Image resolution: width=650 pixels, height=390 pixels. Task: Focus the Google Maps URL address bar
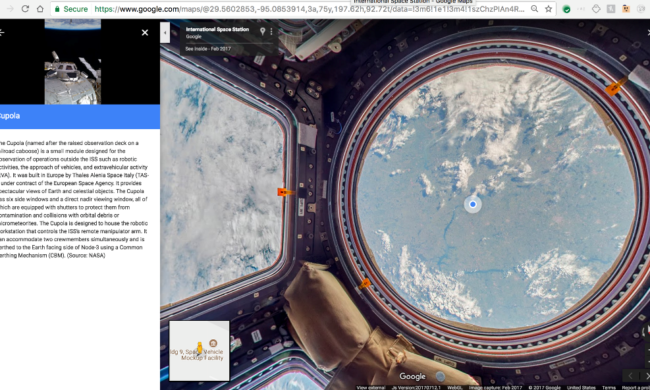coord(309,9)
